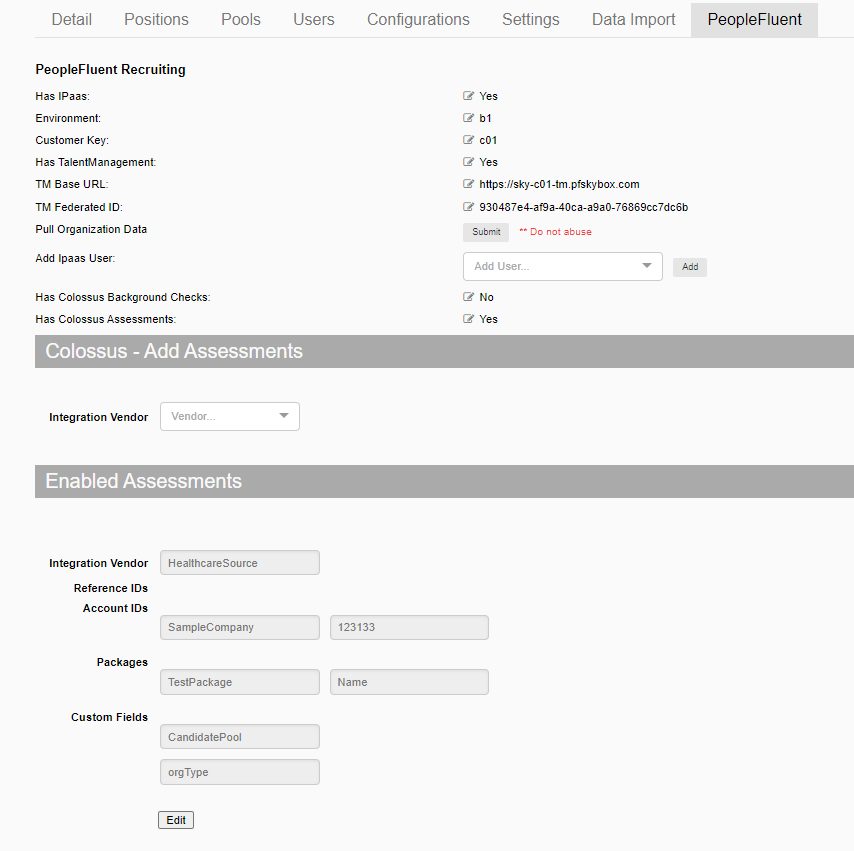
Task: Click the package Name field
Action: click(409, 682)
